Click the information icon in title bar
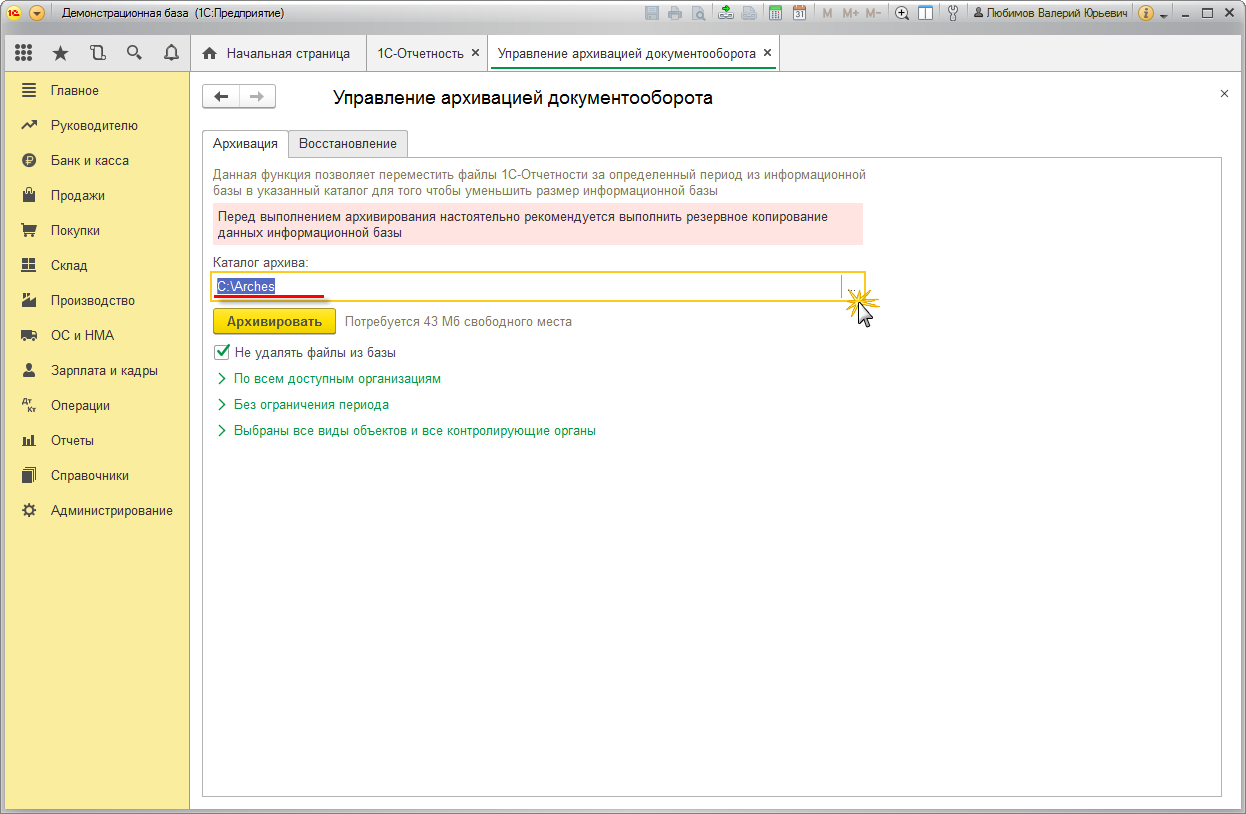Viewport: 1246px width, 814px height. point(1146,13)
